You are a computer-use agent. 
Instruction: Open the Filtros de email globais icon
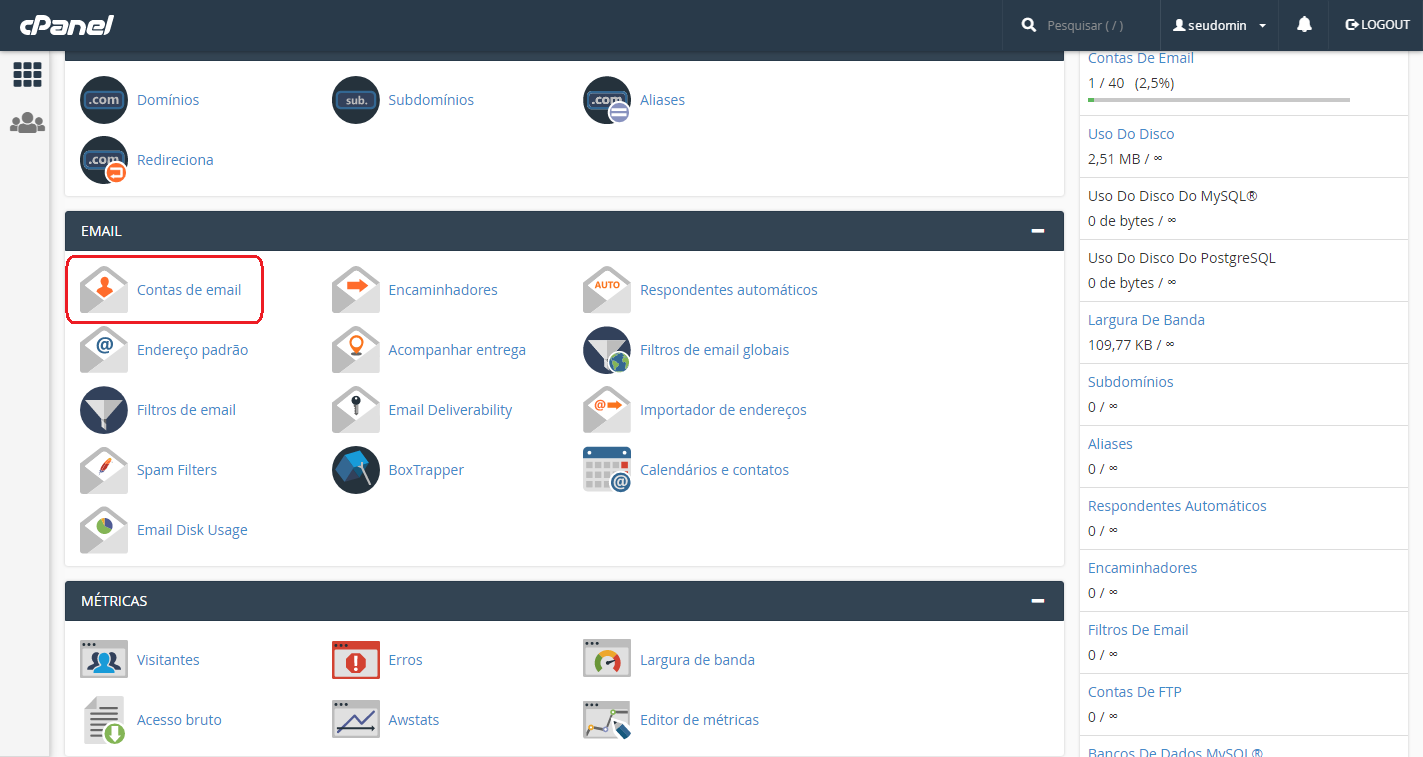click(x=607, y=350)
